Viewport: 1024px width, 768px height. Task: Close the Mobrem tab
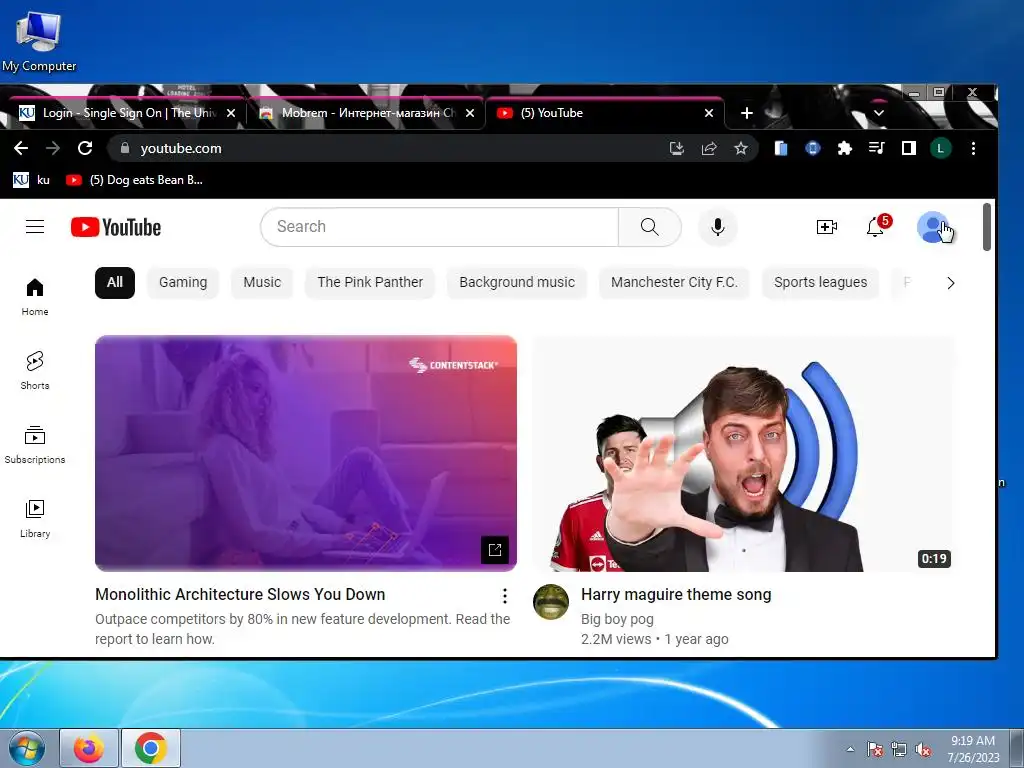[470, 113]
